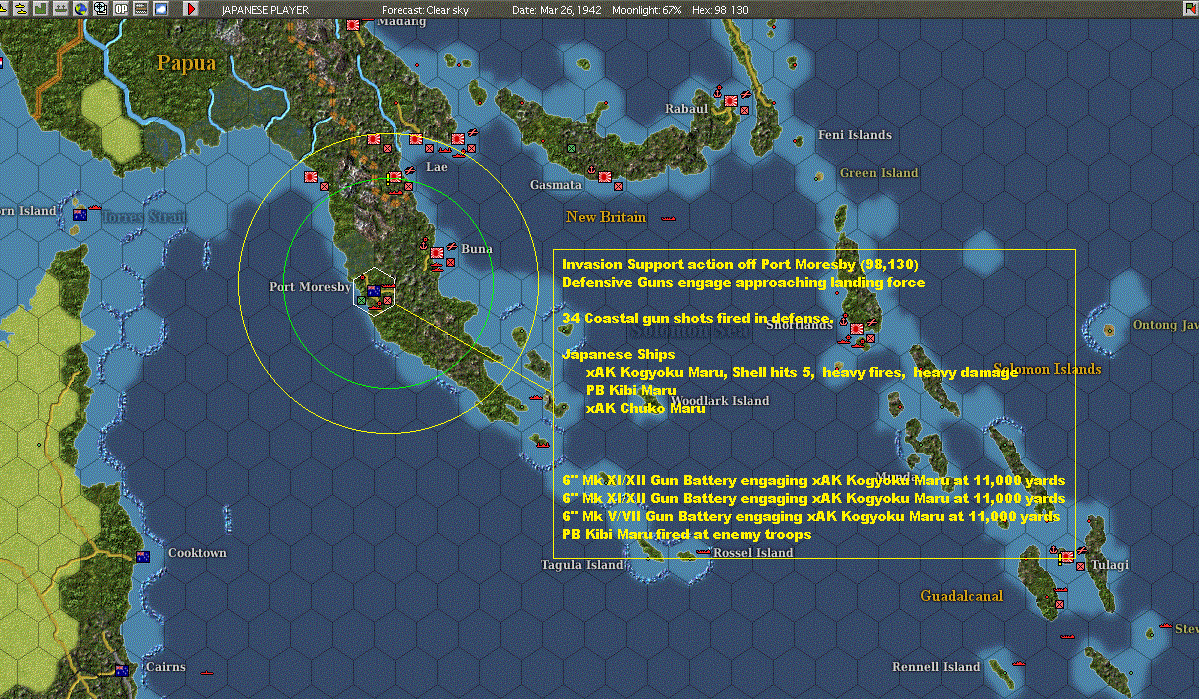Click the striped list toolbar icon after OP

[x=141, y=9]
